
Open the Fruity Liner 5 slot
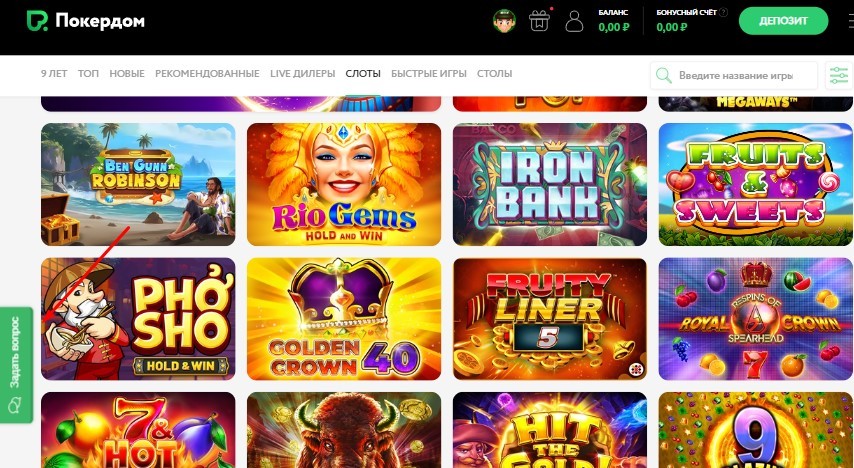click(550, 319)
